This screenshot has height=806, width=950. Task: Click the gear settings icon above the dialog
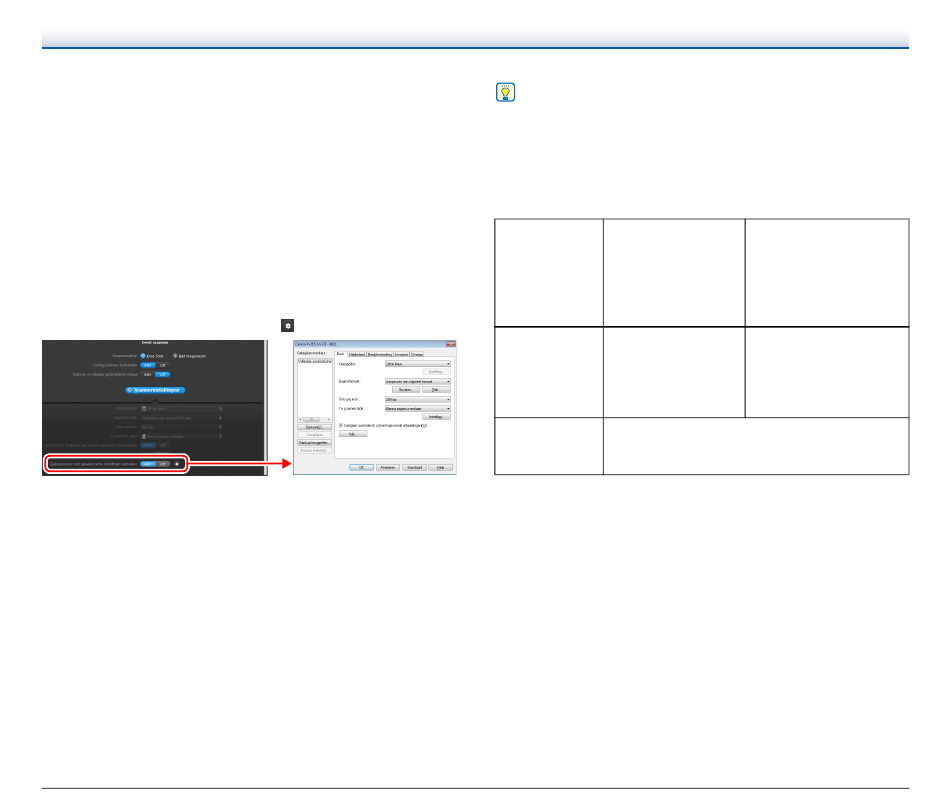click(288, 325)
